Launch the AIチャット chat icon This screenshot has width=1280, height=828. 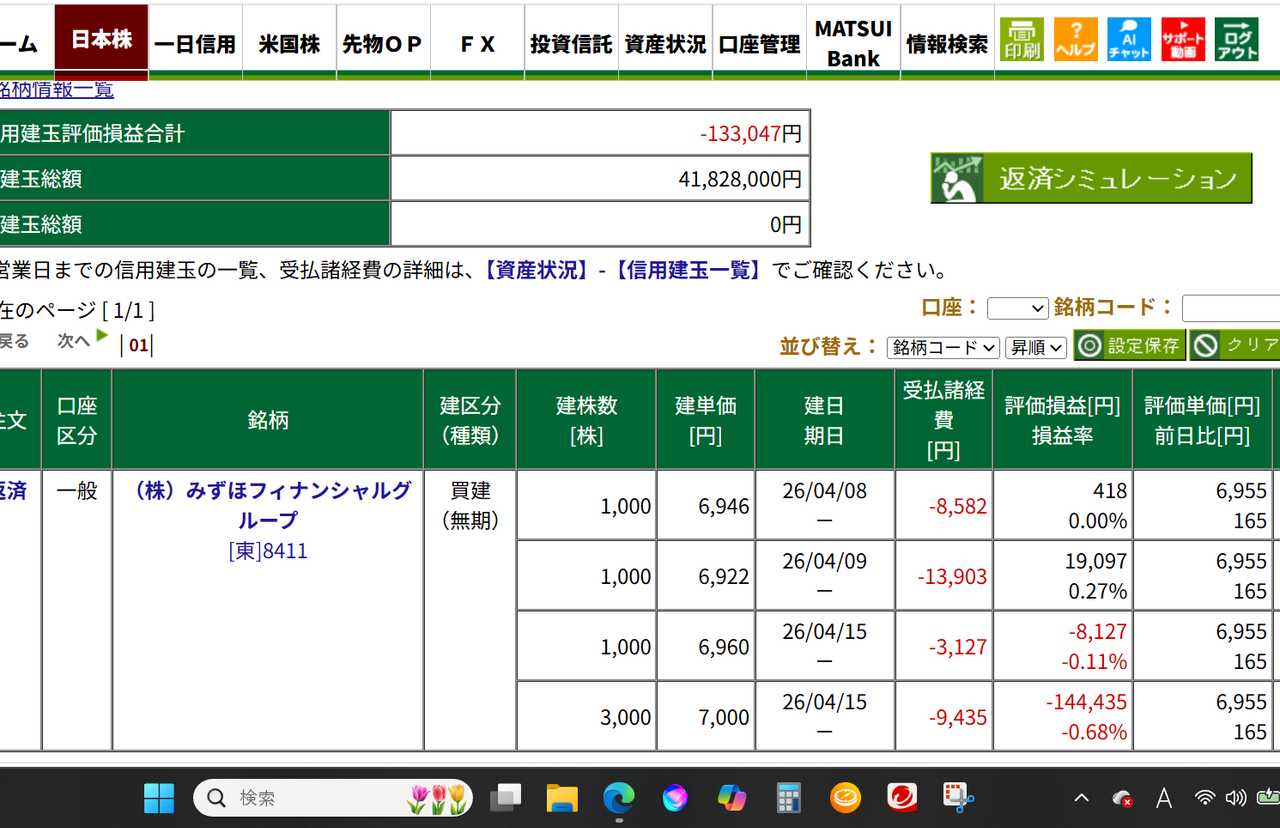pyautogui.click(x=1129, y=39)
